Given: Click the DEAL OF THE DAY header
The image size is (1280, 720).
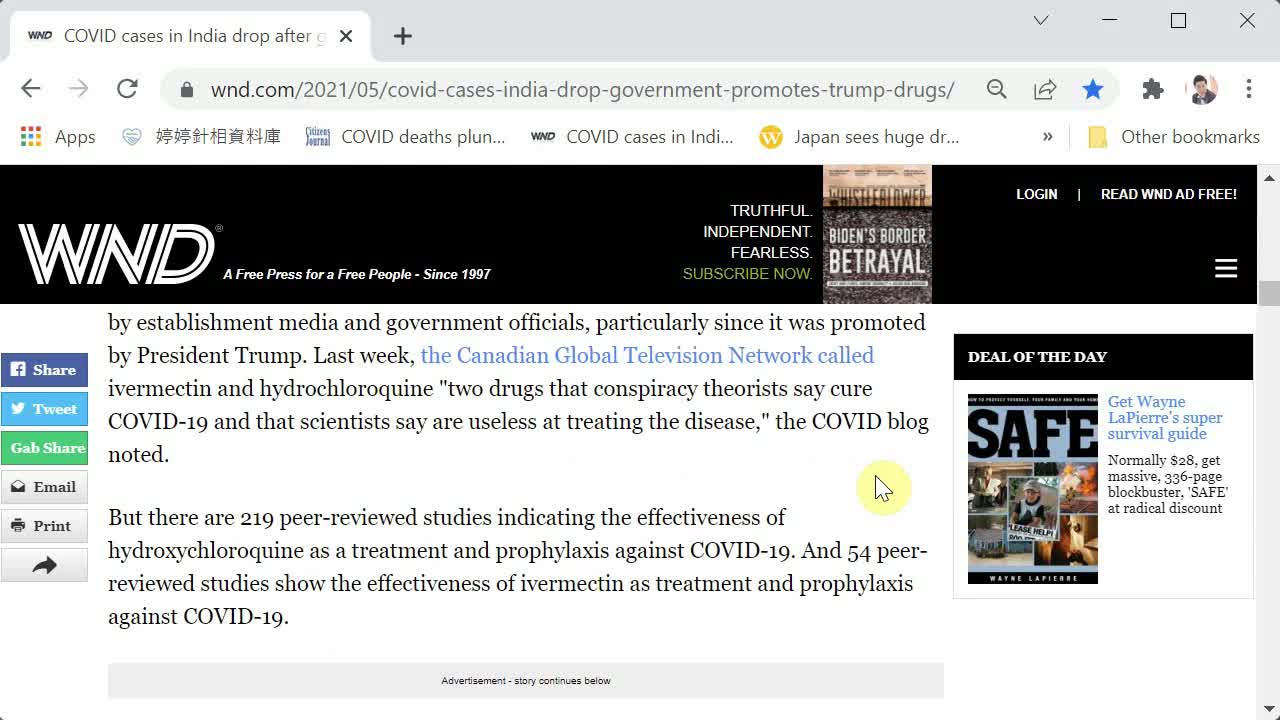Looking at the screenshot, I should pos(1103,357).
